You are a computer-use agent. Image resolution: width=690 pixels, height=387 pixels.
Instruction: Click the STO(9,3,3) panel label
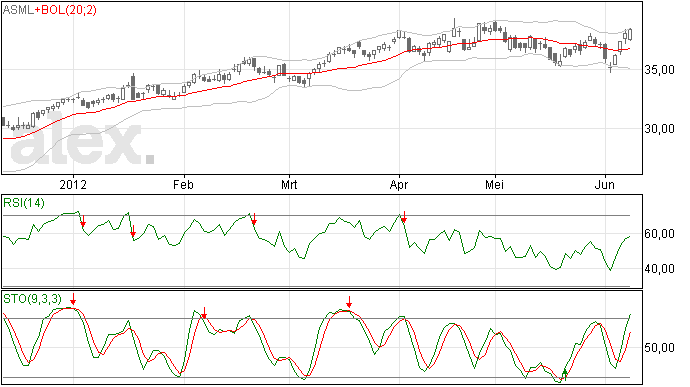pyautogui.click(x=33, y=299)
